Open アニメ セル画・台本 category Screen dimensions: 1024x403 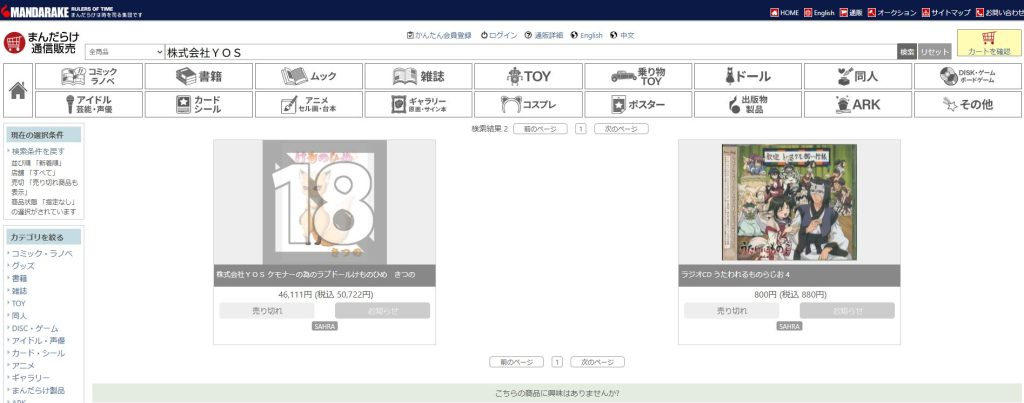pos(309,105)
